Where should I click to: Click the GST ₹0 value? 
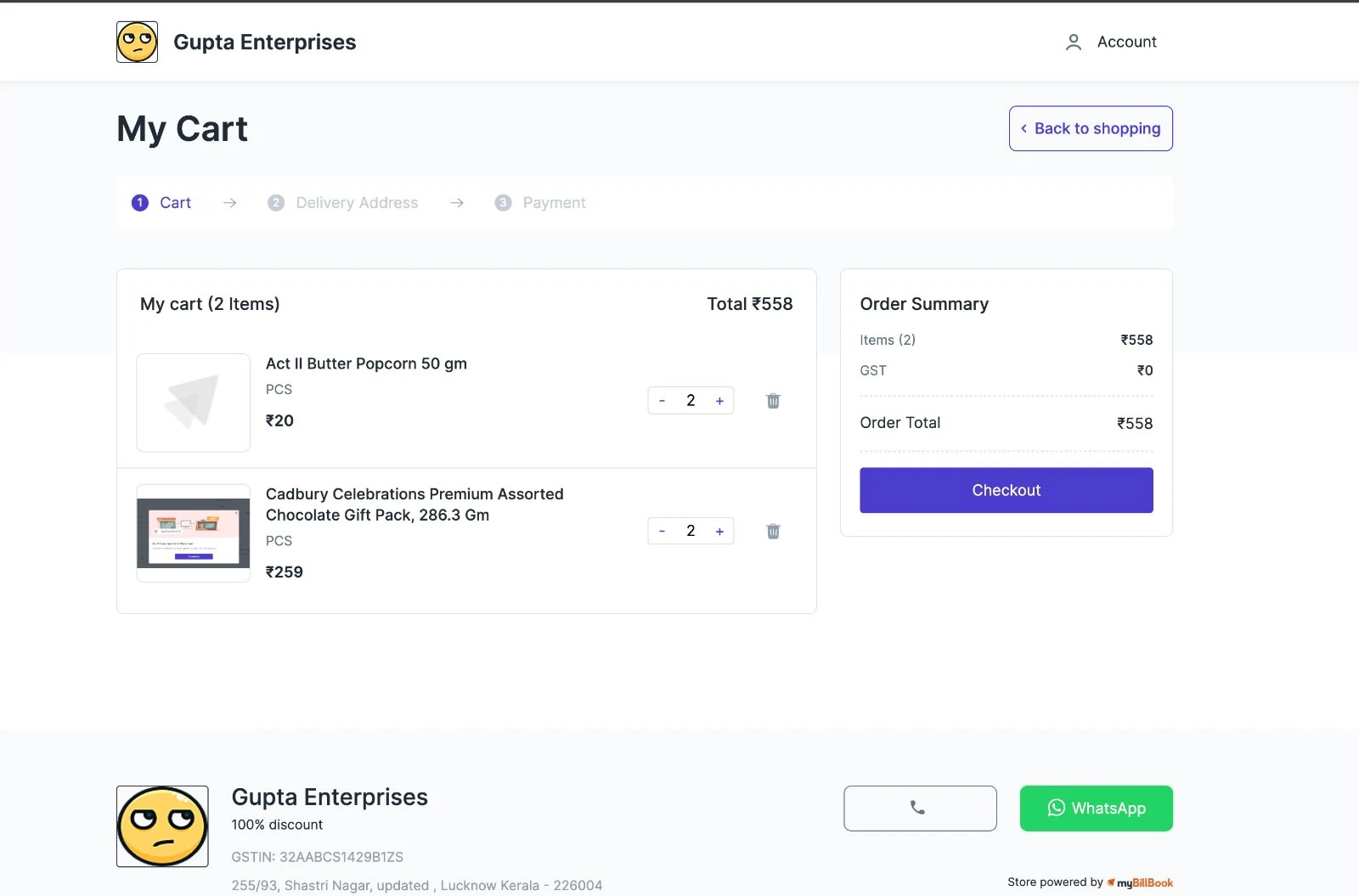[x=1145, y=370]
